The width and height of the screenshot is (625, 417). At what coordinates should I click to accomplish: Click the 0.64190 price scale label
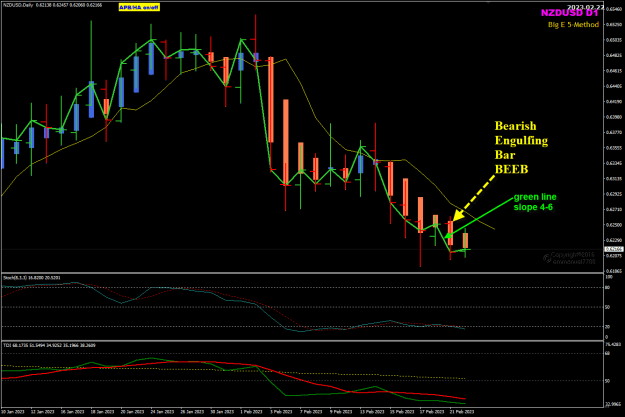(x=614, y=101)
